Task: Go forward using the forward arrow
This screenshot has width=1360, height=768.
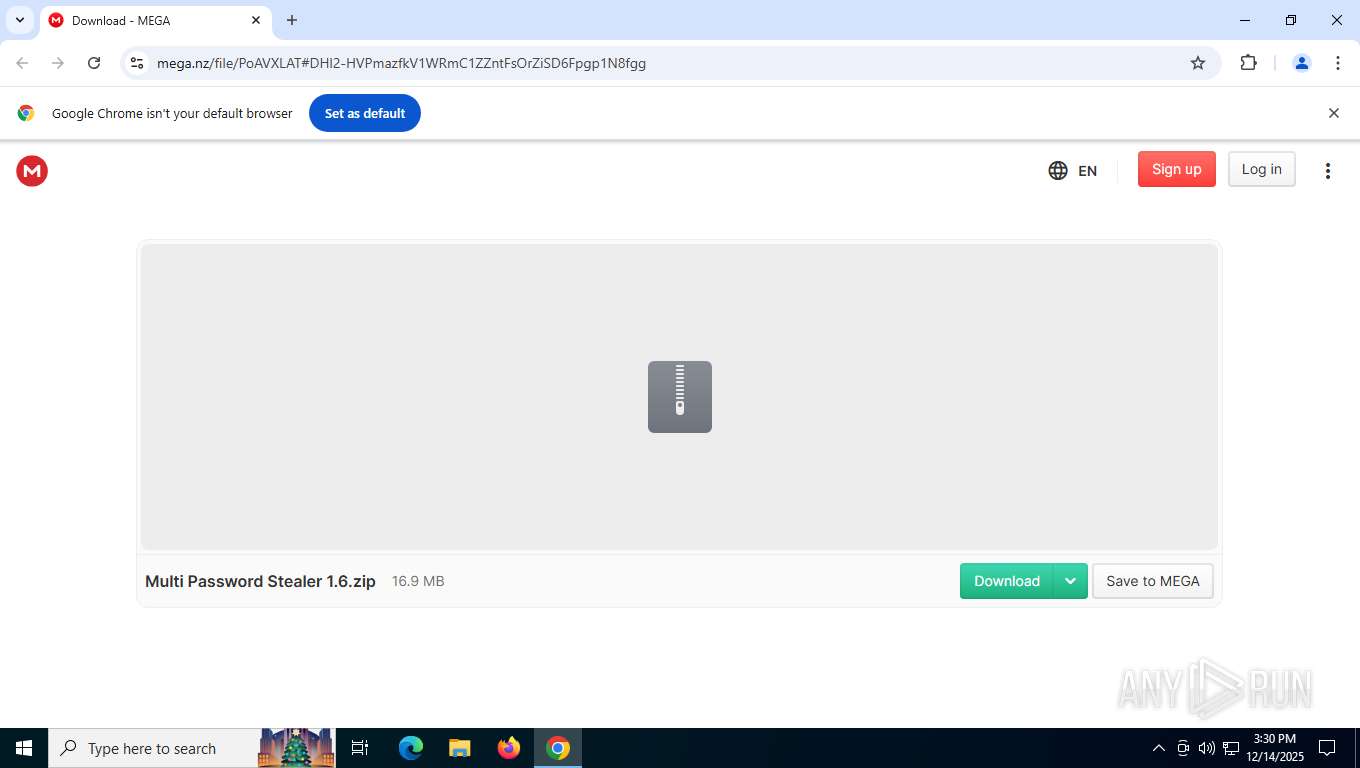Action: point(58,63)
